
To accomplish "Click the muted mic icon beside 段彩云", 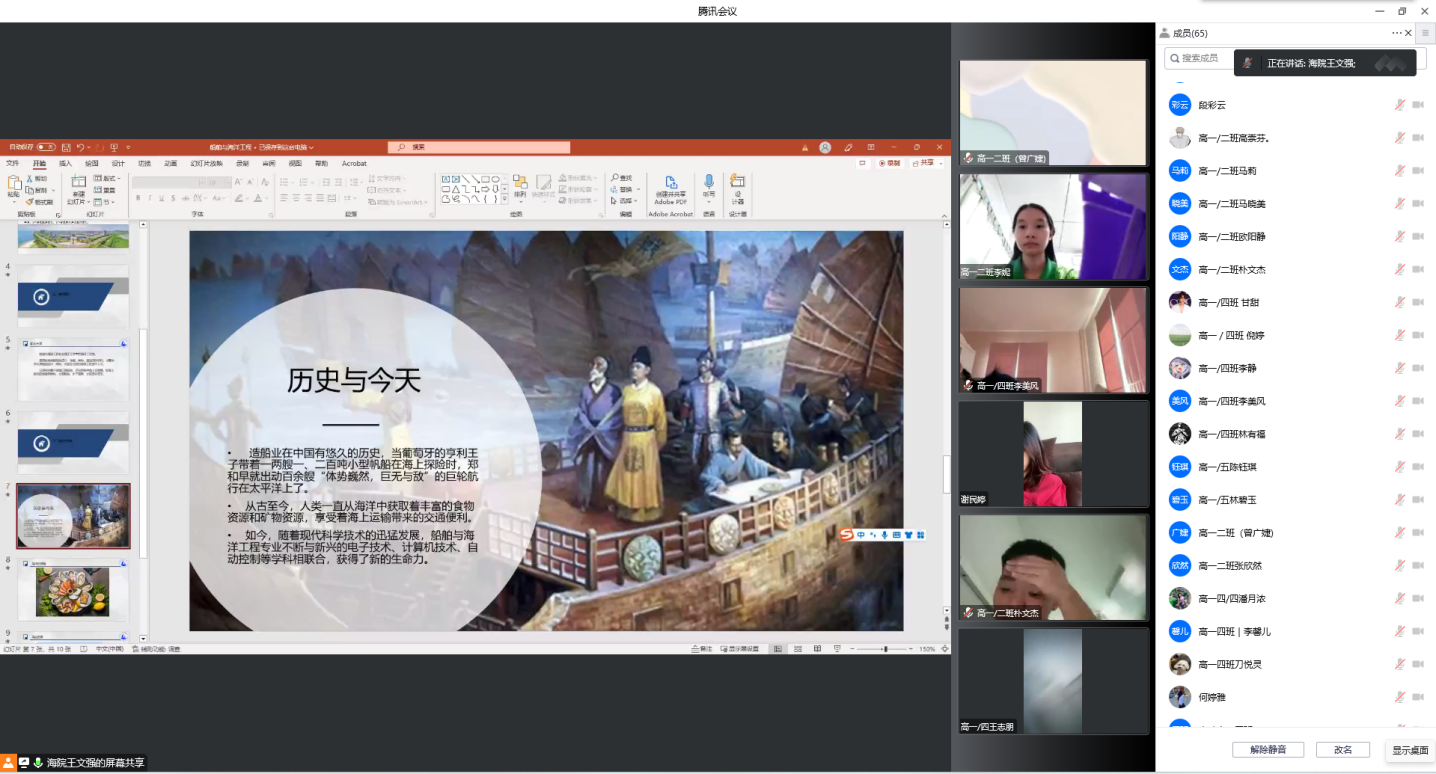I will [x=1400, y=105].
